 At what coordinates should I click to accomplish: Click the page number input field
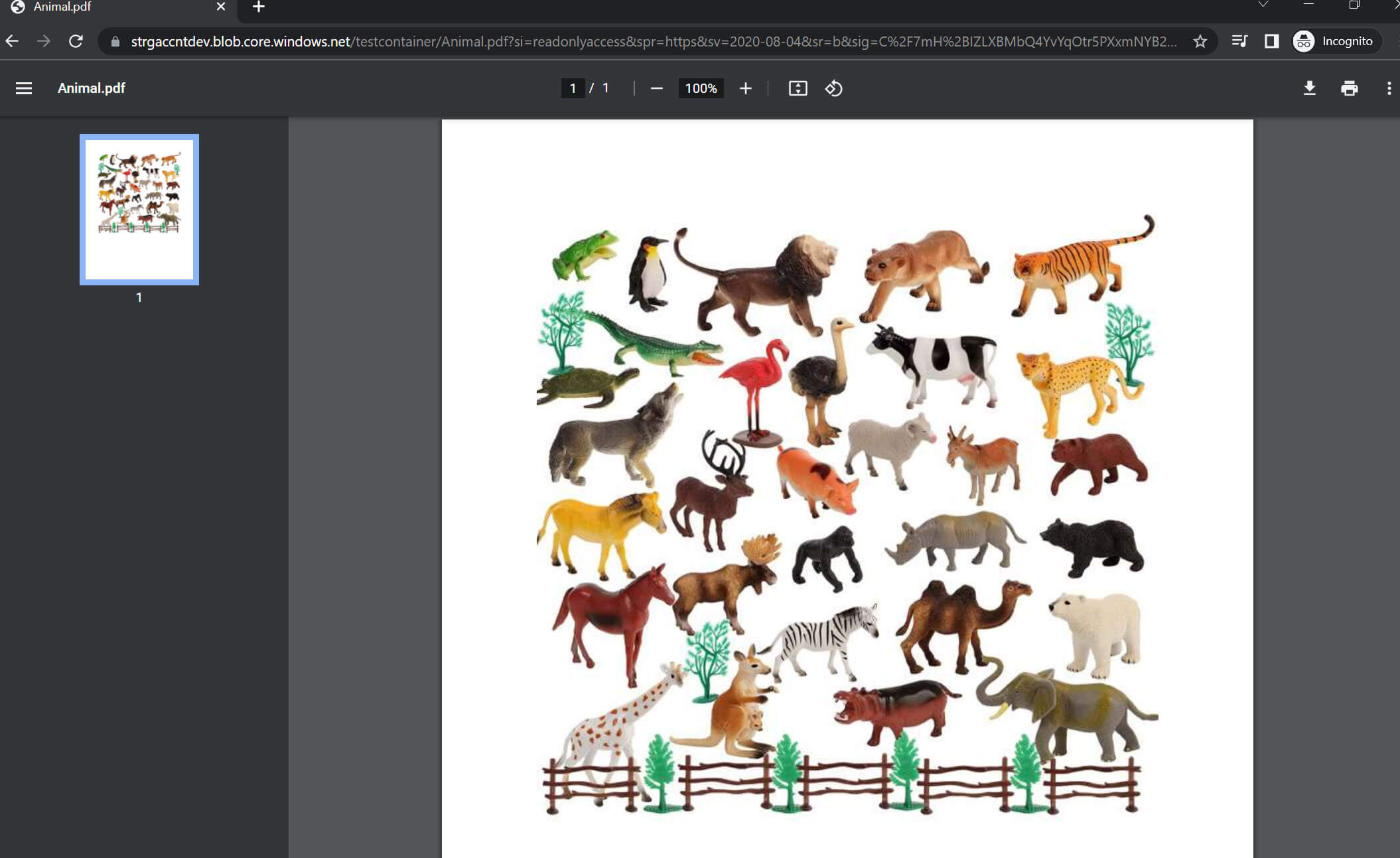pyautogui.click(x=572, y=88)
